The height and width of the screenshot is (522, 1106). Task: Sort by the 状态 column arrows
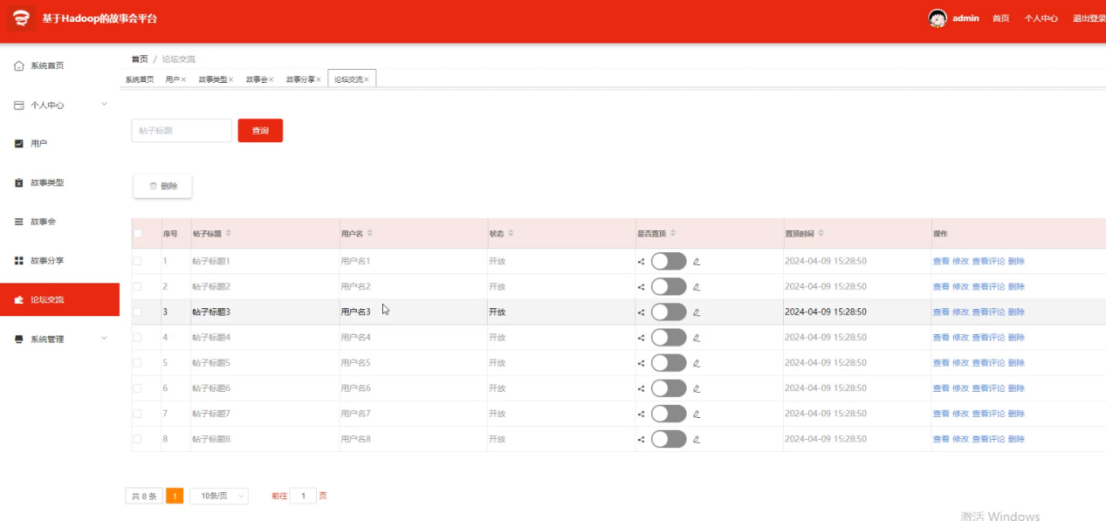511,233
